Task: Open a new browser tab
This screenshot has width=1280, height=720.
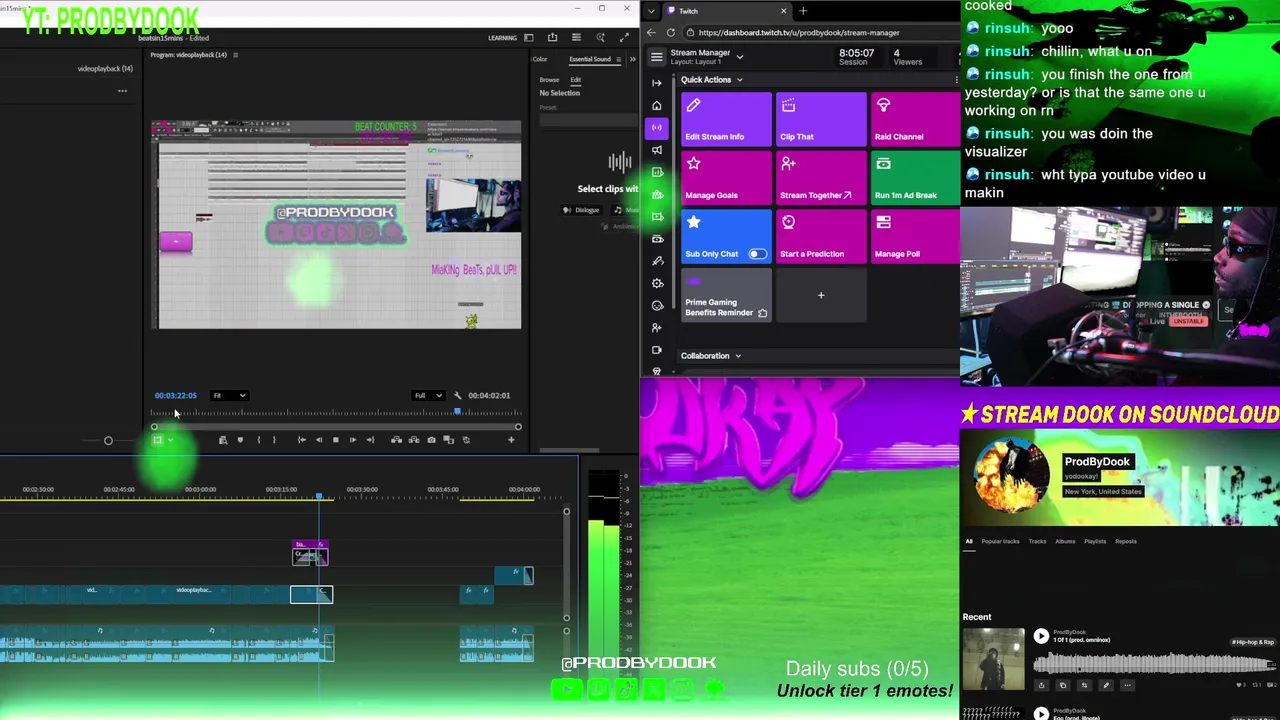Action: tap(803, 11)
